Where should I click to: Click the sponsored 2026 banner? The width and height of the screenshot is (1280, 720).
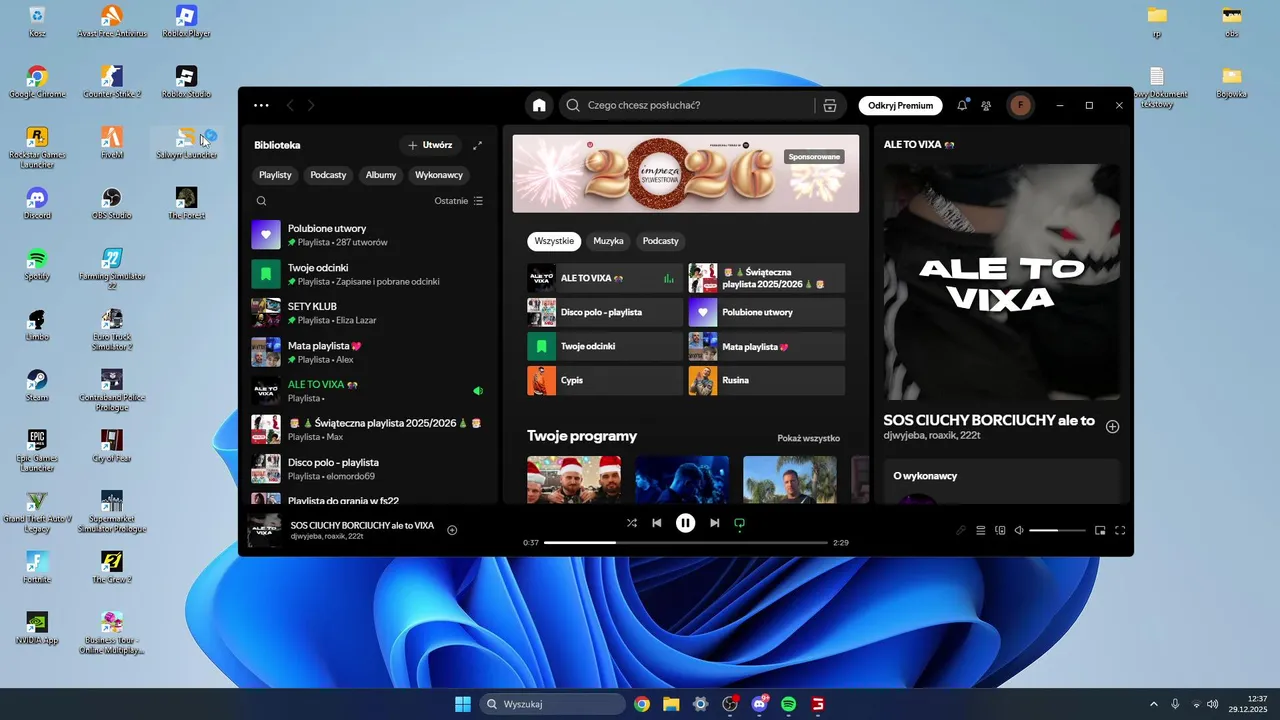(x=685, y=173)
